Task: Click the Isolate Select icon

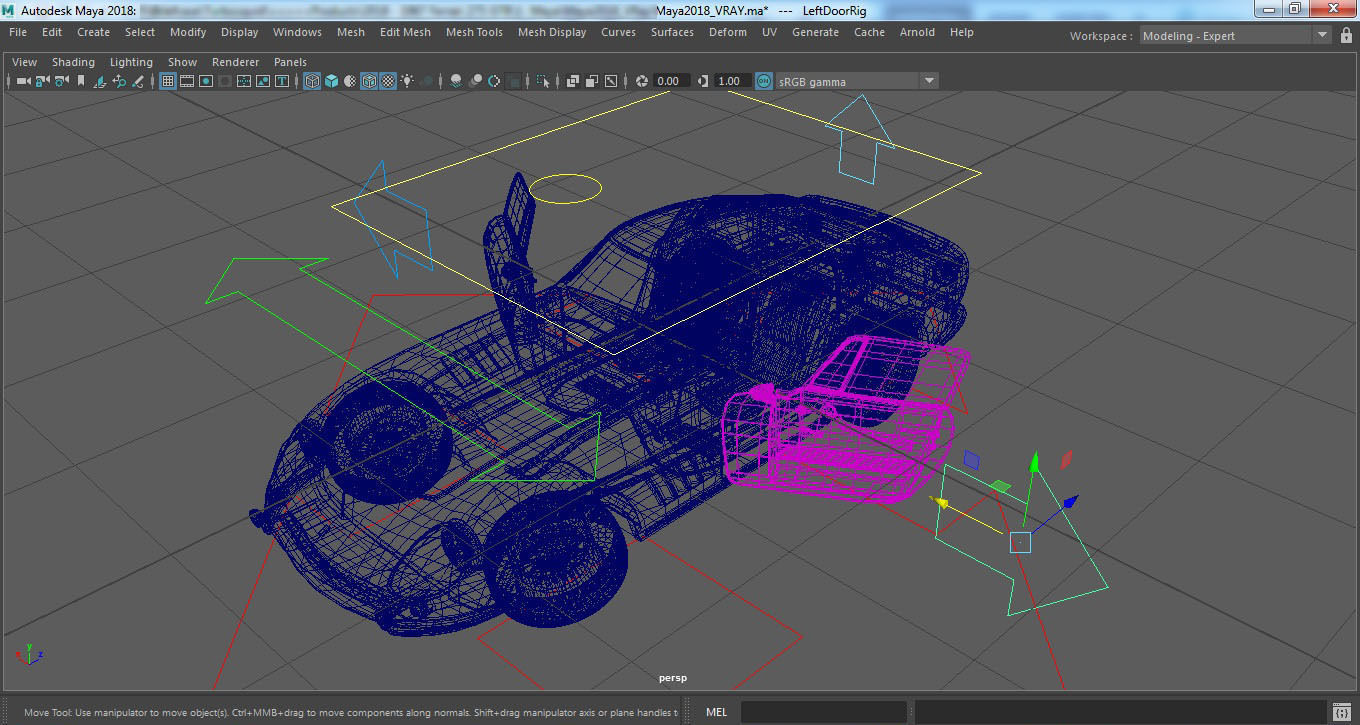Action: 543,81
